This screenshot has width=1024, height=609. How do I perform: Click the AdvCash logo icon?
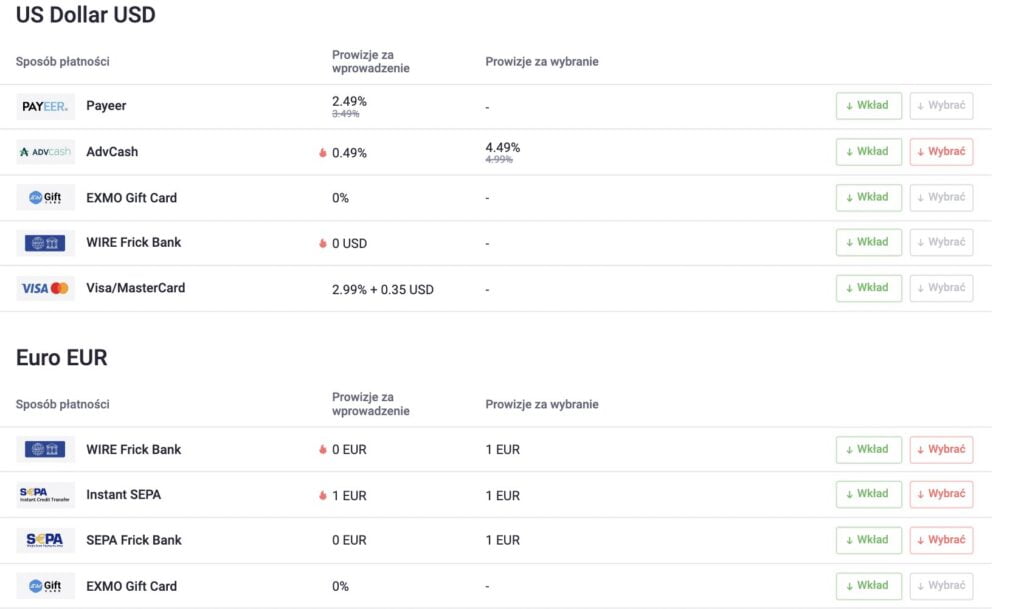point(45,152)
